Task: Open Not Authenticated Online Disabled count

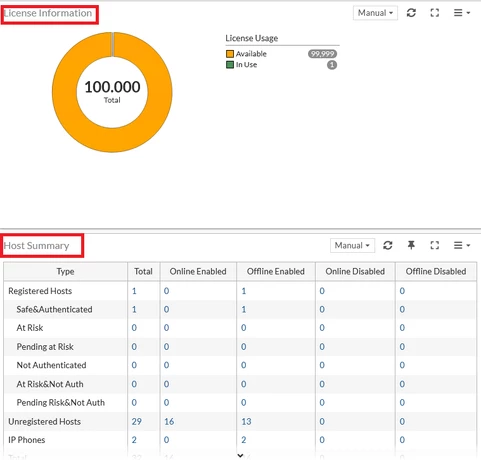Action: tap(322, 365)
